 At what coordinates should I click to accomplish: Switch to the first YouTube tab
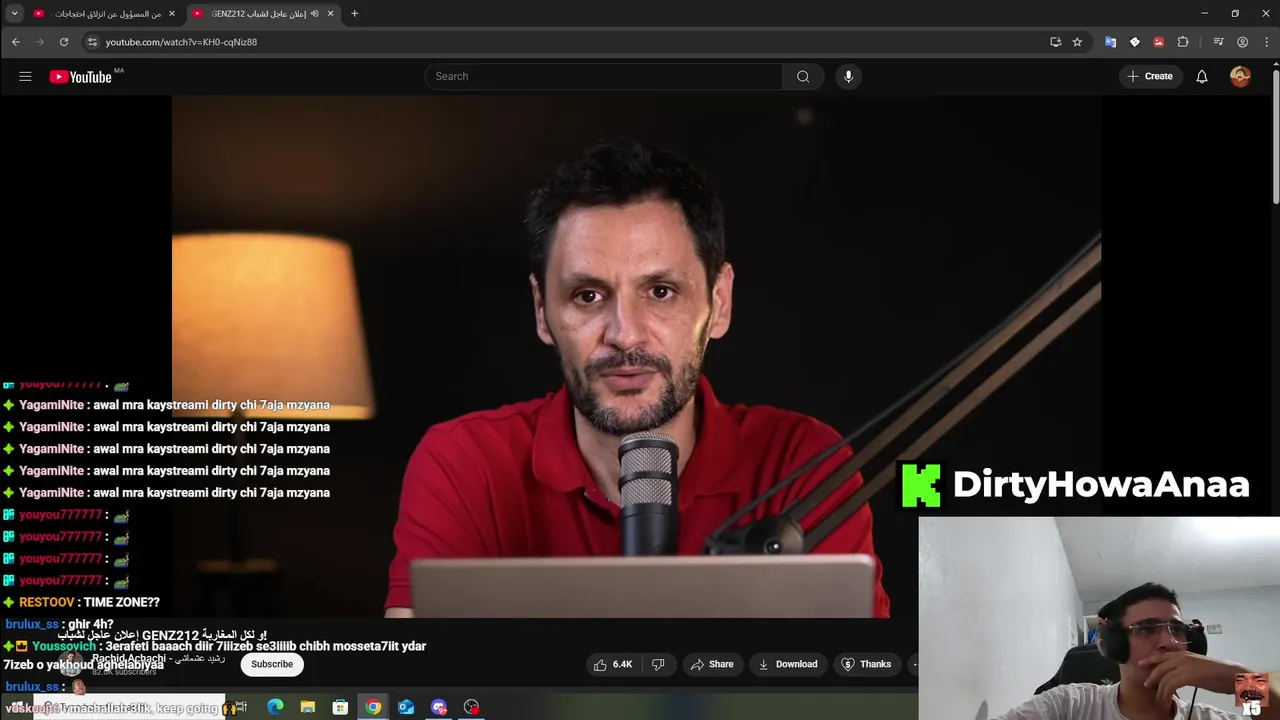click(x=104, y=14)
